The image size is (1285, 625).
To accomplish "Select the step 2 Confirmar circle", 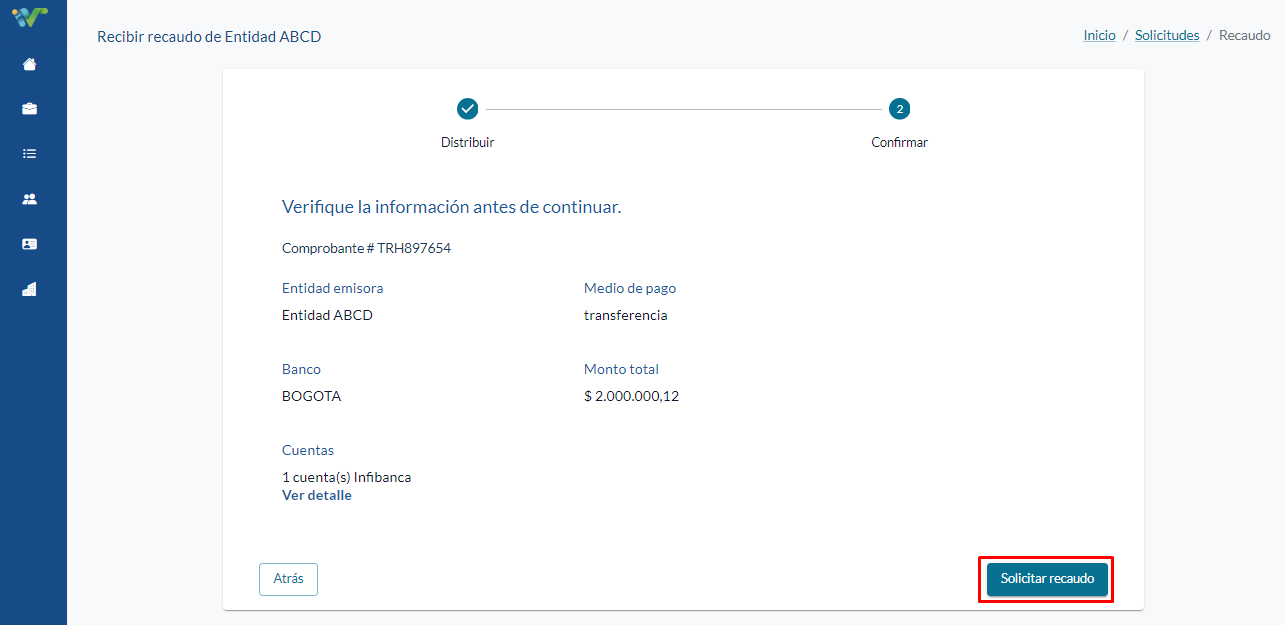I will [899, 109].
